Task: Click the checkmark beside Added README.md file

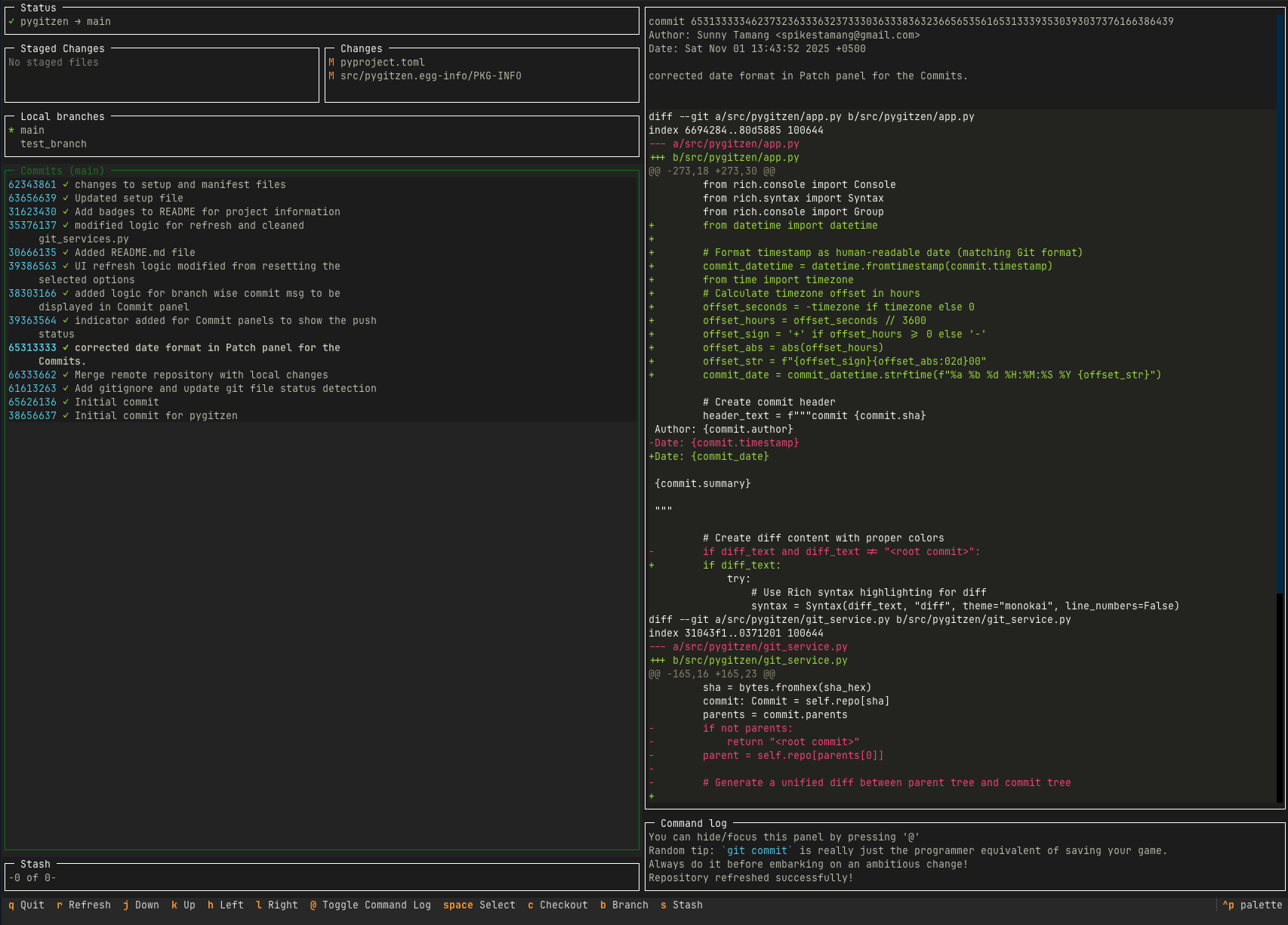Action: click(66, 252)
